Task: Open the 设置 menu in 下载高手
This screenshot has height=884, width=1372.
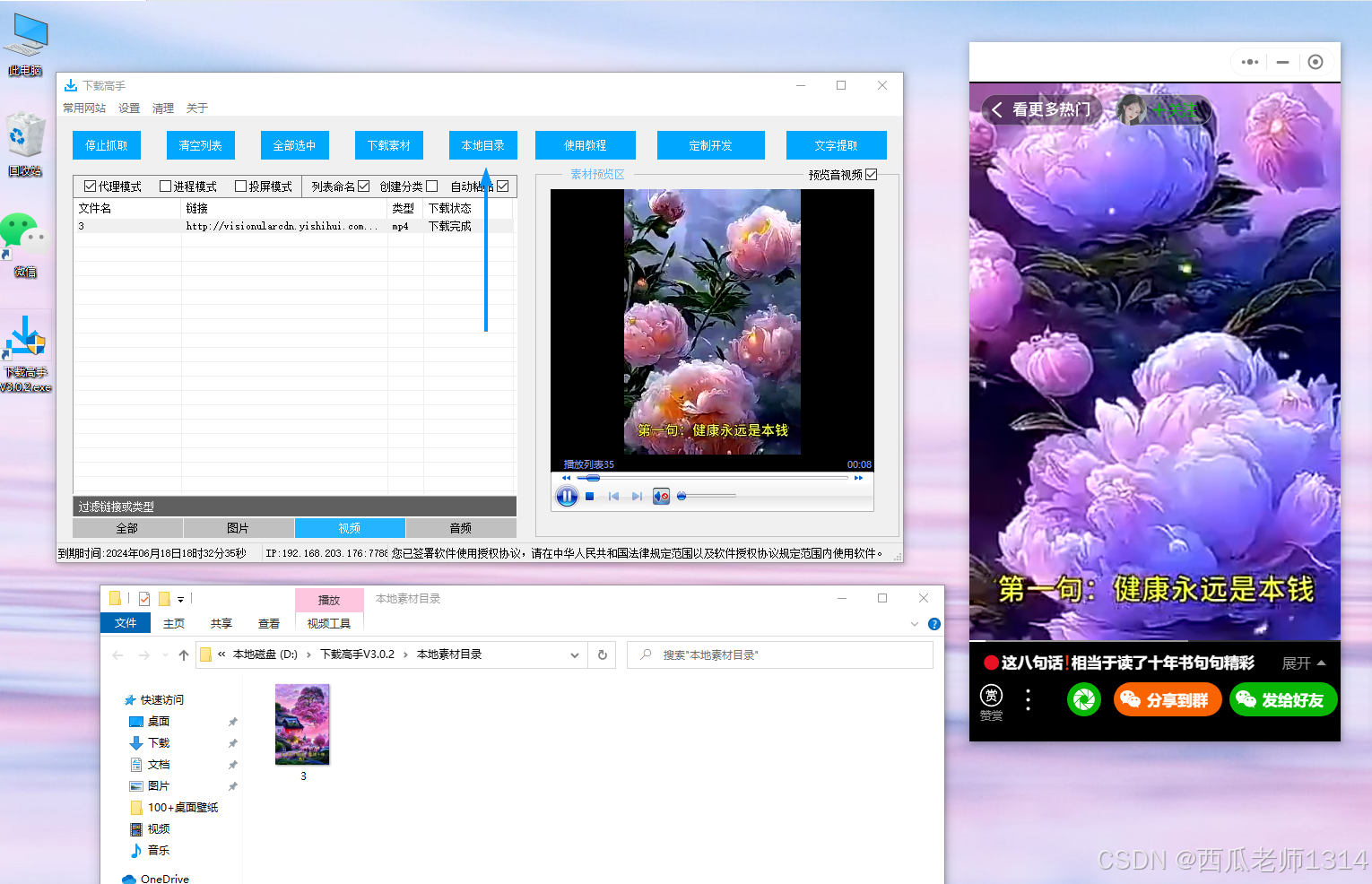Action: point(129,108)
